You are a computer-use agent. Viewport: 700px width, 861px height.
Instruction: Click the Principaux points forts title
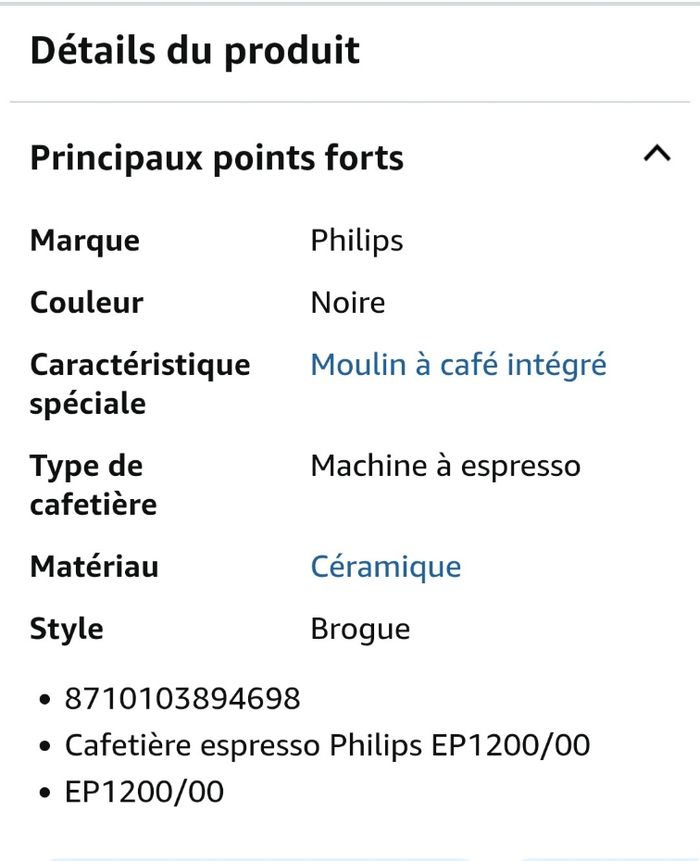tap(217, 157)
